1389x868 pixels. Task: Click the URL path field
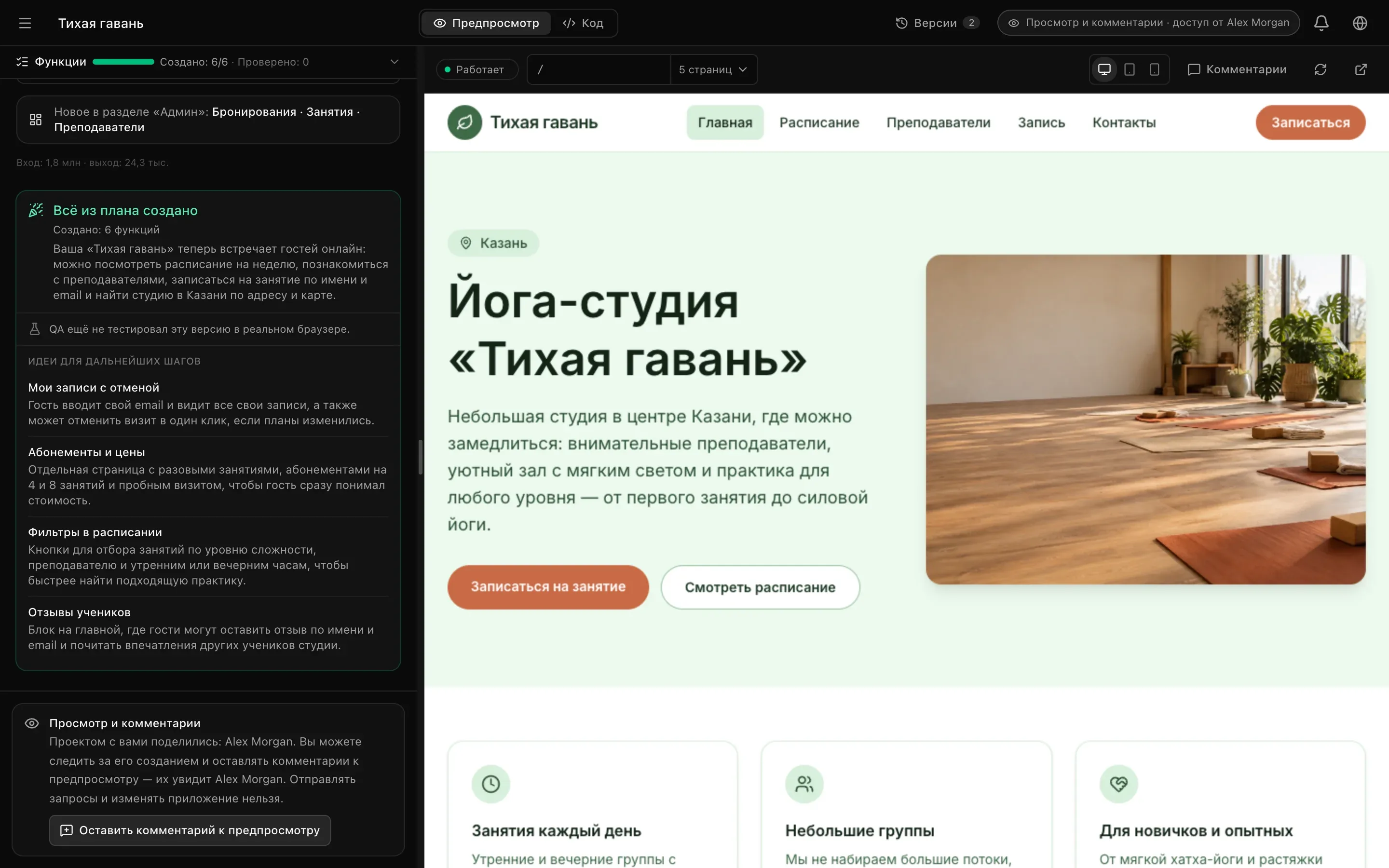pos(599,69)
